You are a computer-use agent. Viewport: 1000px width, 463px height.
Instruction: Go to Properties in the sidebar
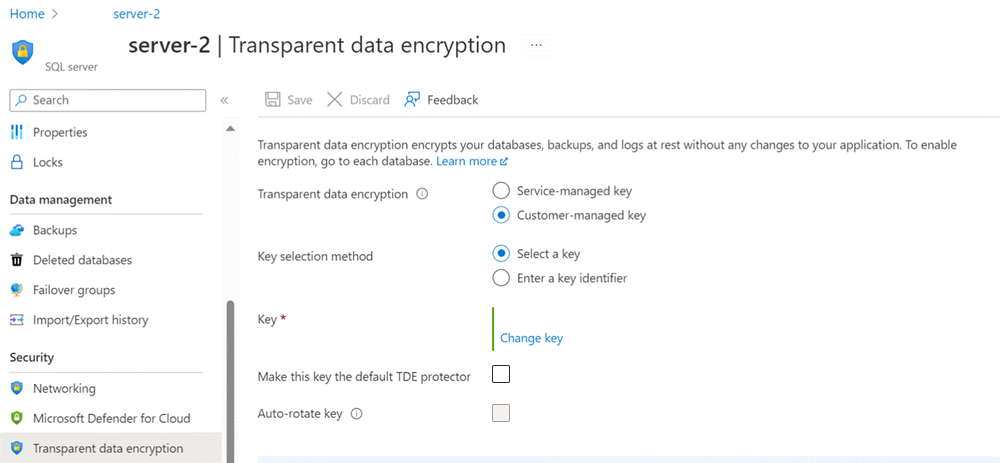[60, 132]
